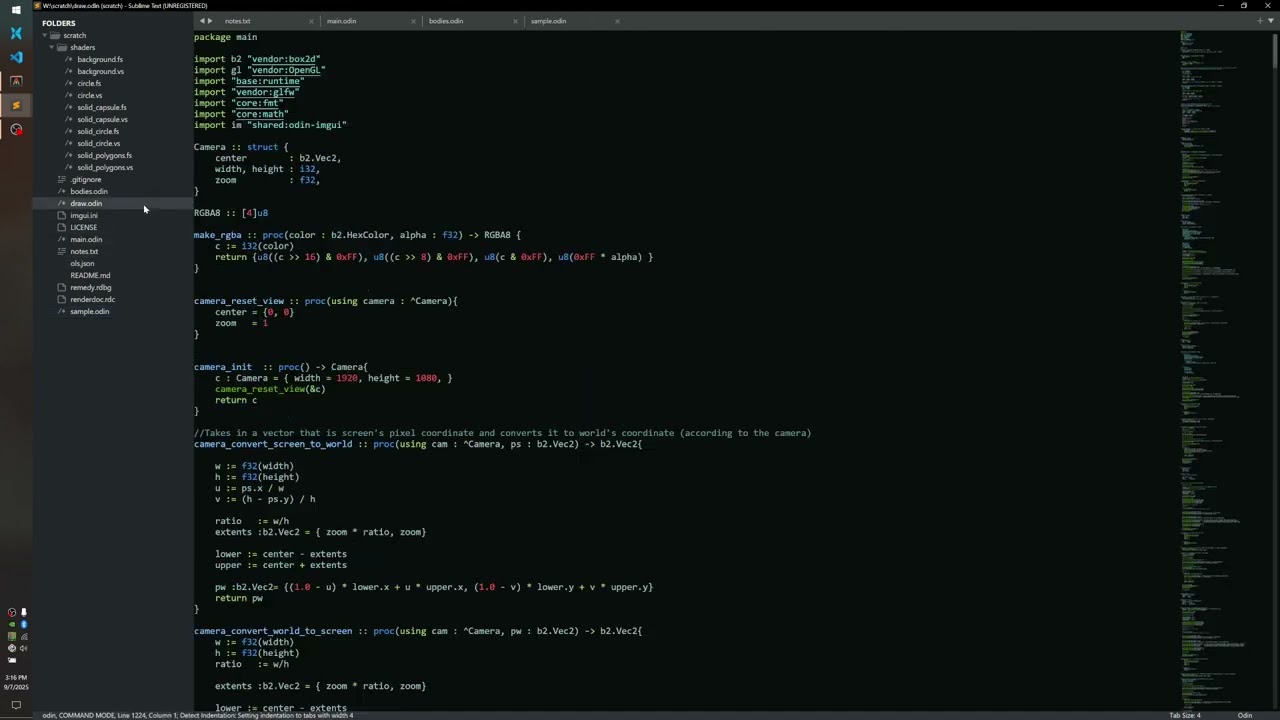Click the FOLDERS sidebar heading
Image resolution: width=1280 pixels, height=720 pixels.
coord(58,23)
